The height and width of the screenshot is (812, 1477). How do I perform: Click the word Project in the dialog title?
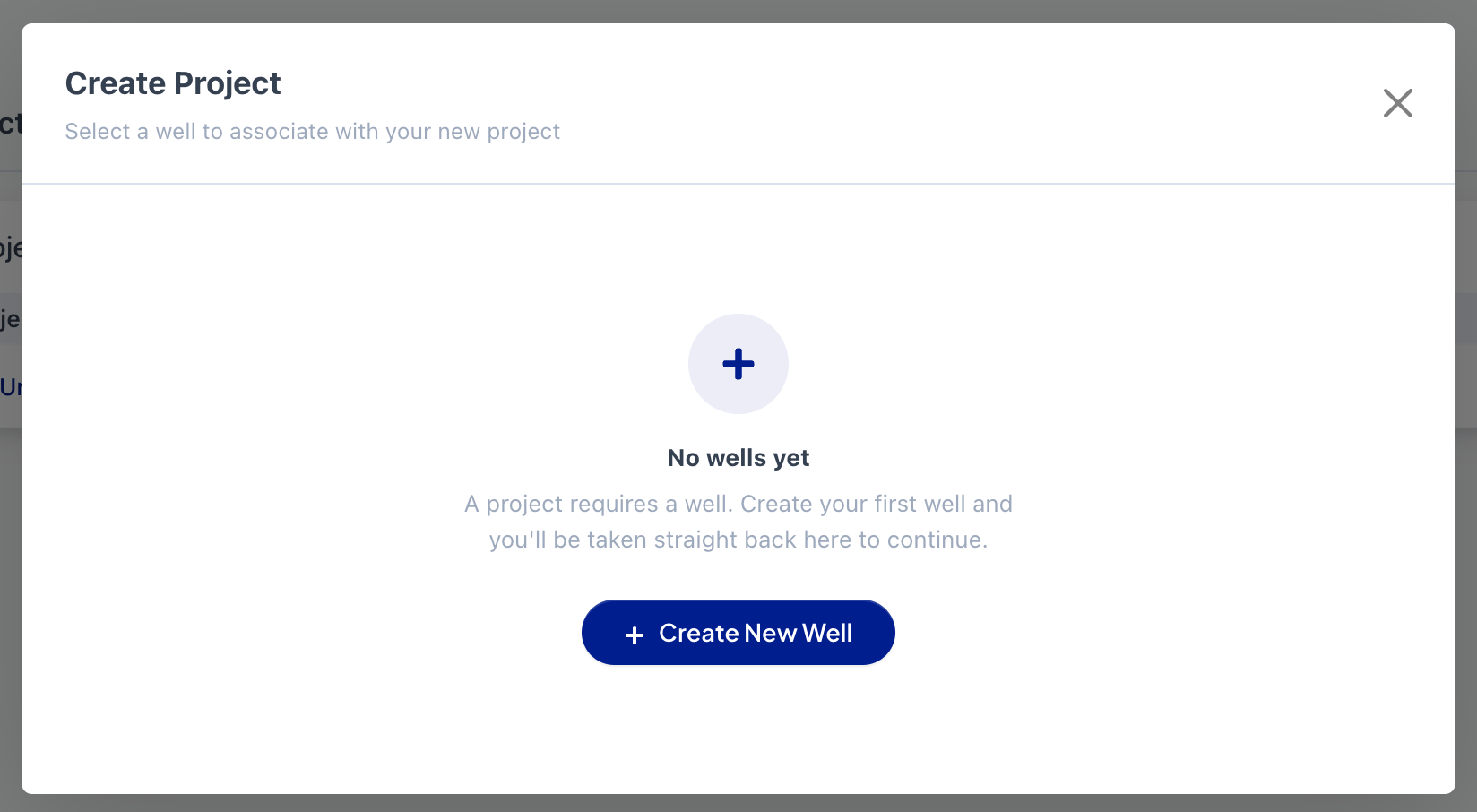click(228, 84)
